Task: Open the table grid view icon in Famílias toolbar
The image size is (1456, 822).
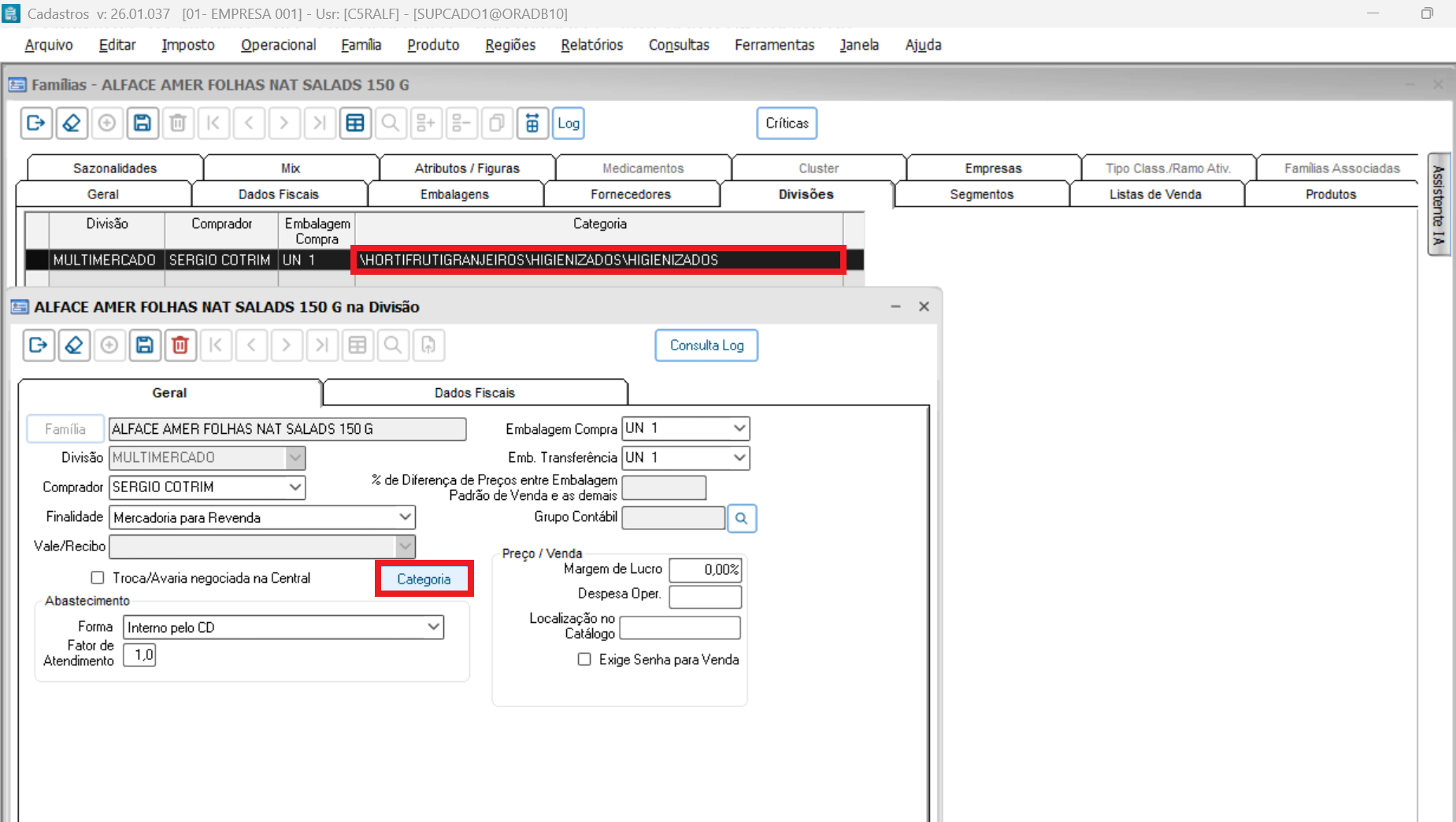Action: coord(355,123)
